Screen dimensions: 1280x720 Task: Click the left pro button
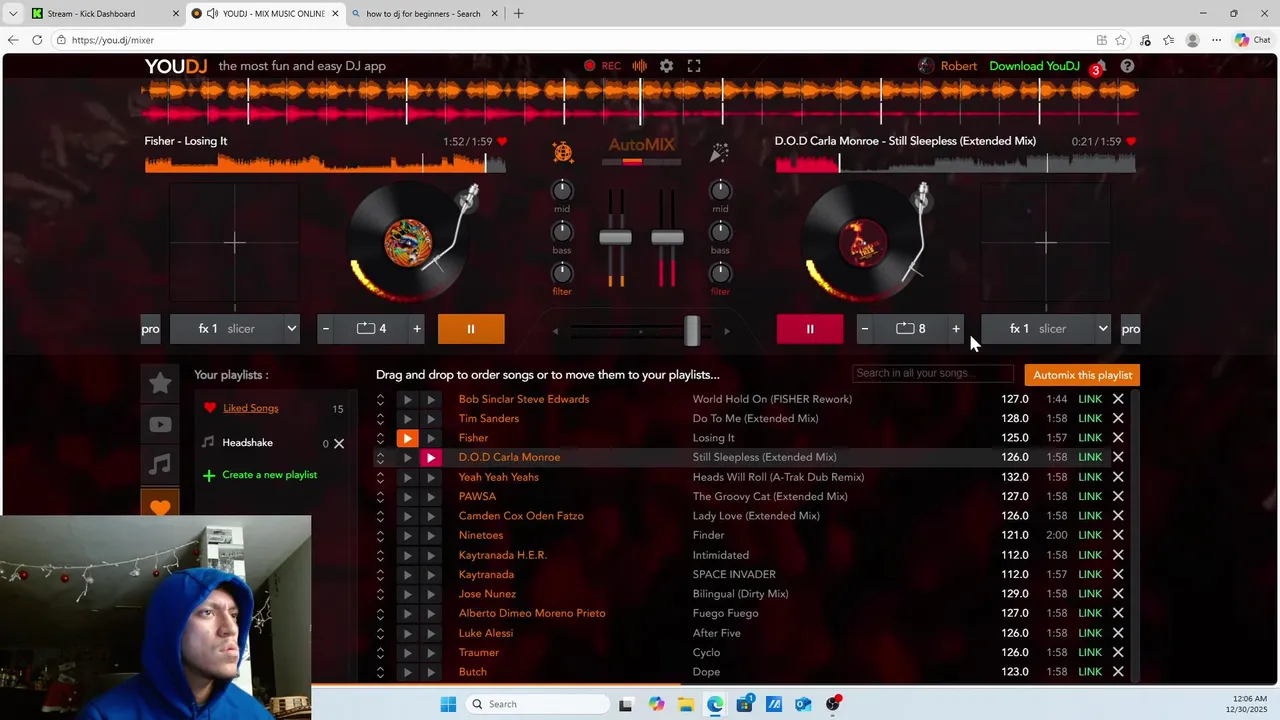click(x=150, y=329)
